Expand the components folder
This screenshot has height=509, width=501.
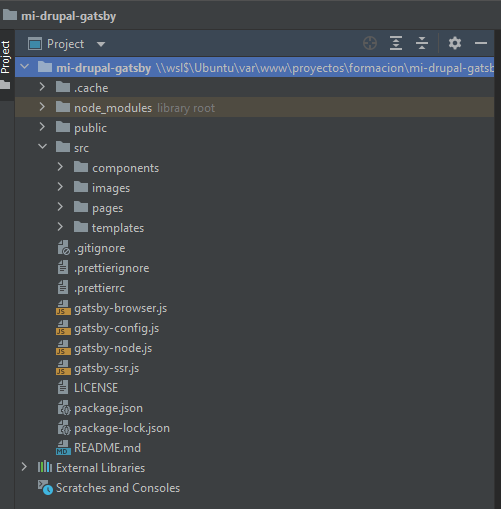[x=60, y=167]
